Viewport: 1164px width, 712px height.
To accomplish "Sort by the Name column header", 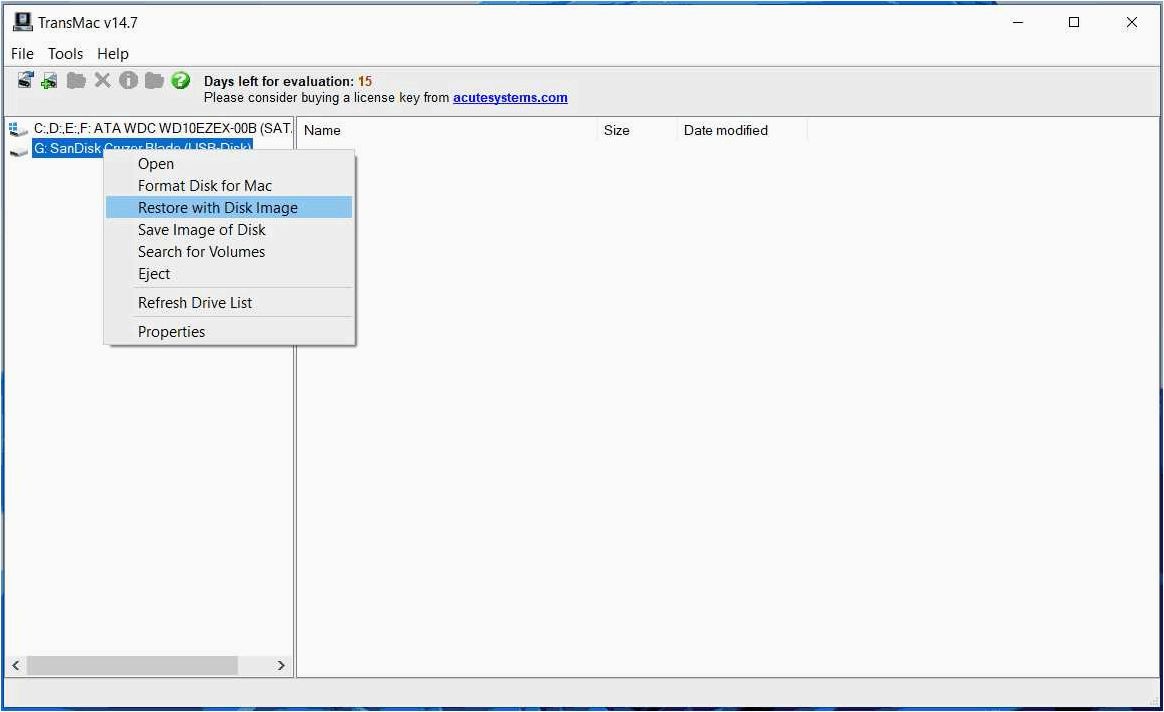I will coord(448,131).
